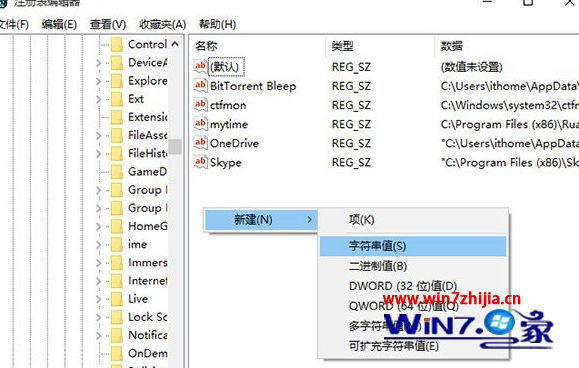This screenshot has height=368, width=579.
Task: Choose 字符串值(S) in the submenu
Action: click(413, 246)
